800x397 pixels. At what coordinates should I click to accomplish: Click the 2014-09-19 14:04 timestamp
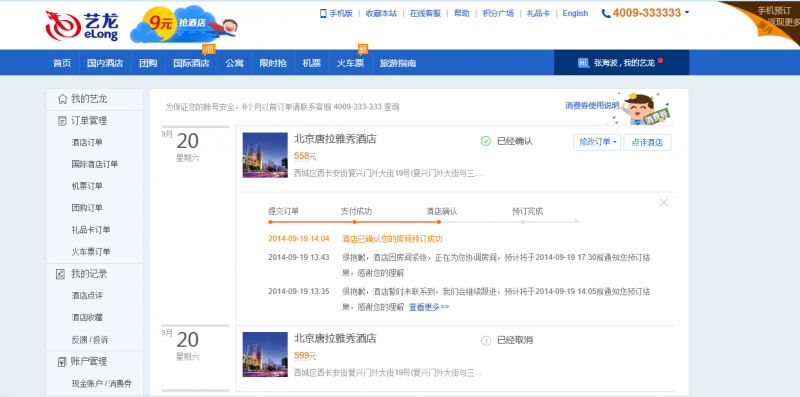click(x=299, y=239)
